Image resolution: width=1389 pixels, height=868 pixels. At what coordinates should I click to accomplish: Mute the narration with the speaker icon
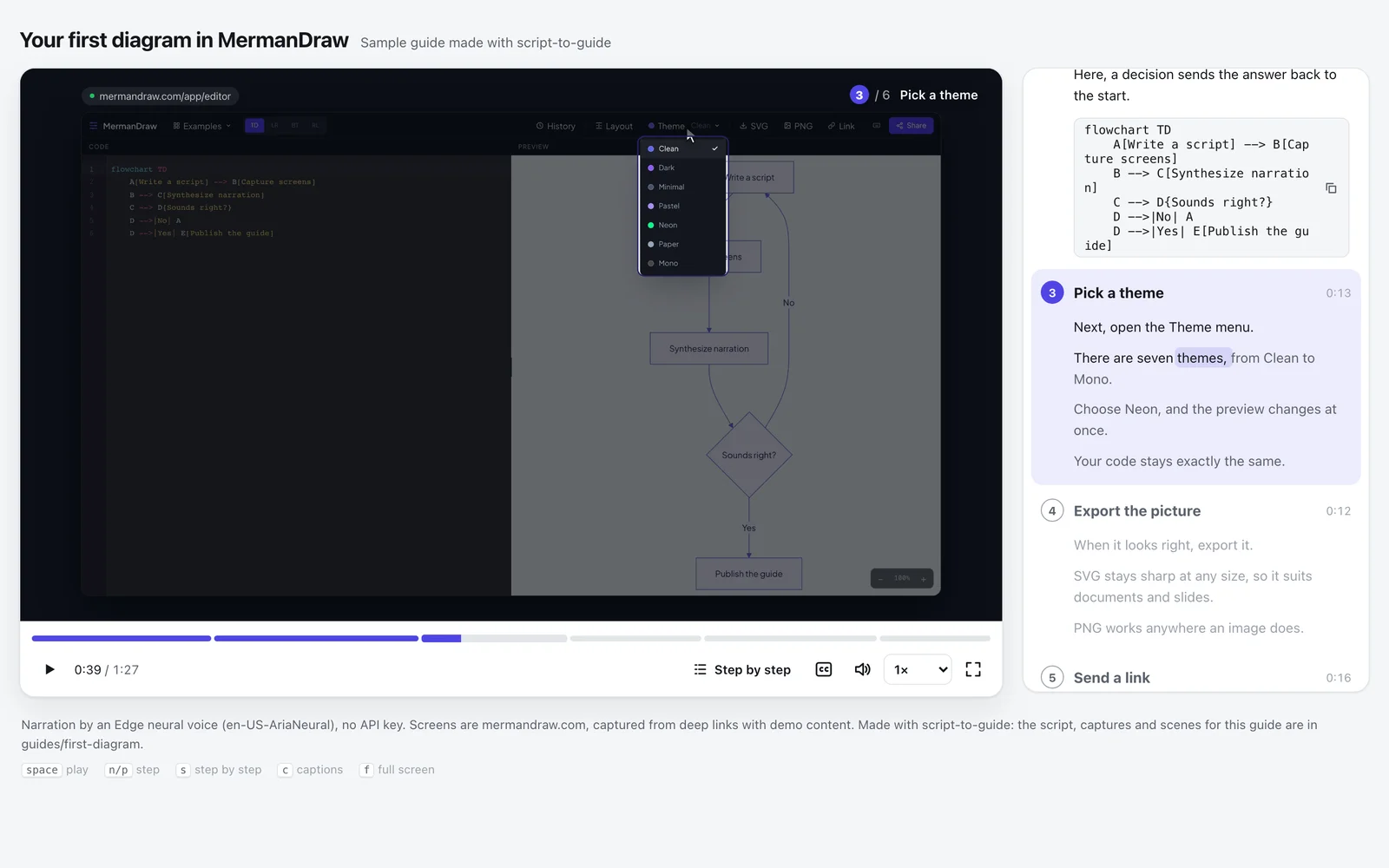[862, 669]
